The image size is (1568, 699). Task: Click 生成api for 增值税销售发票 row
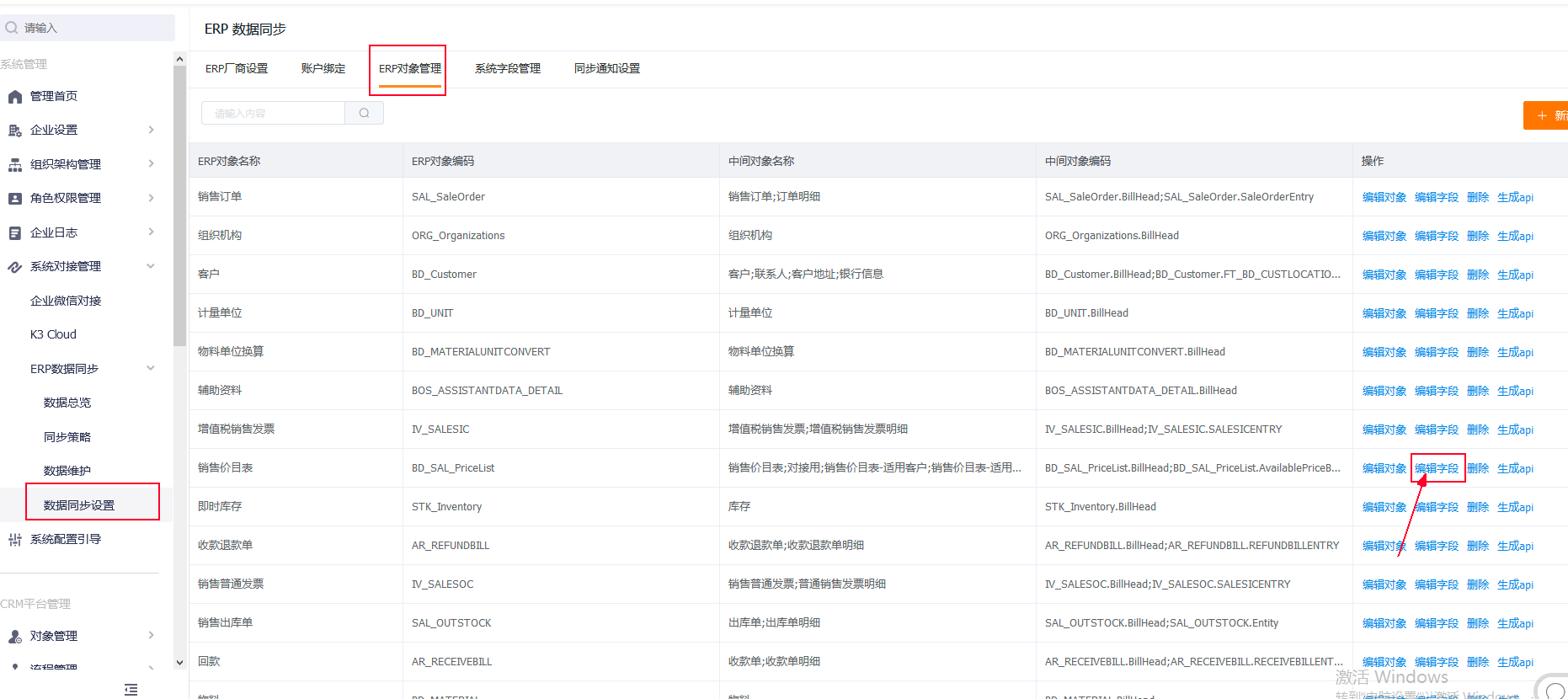click(1516, 430)
